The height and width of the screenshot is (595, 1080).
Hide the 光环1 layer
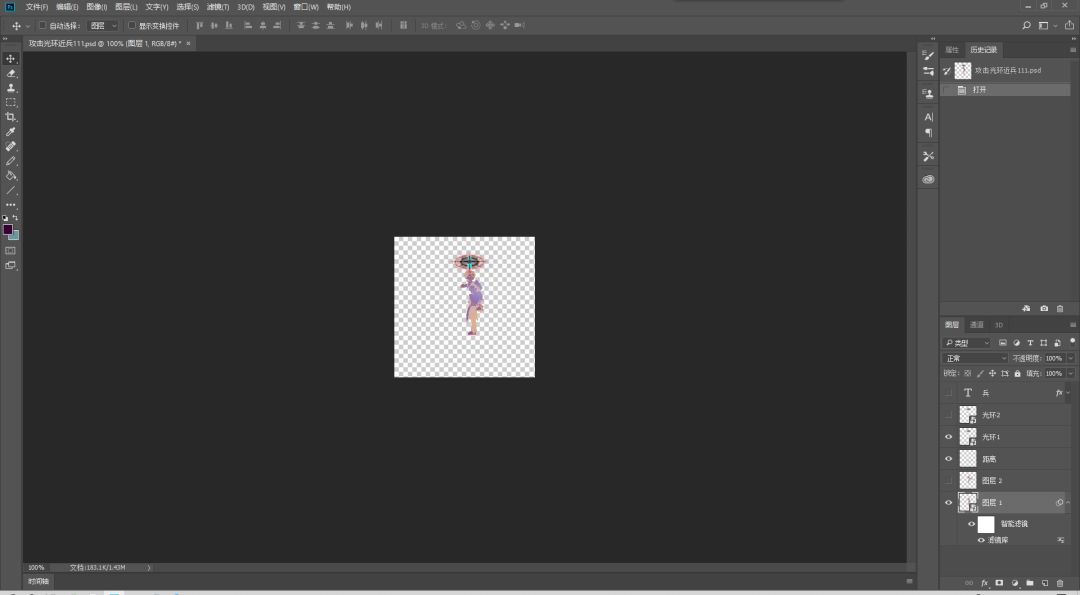point(948,437)
